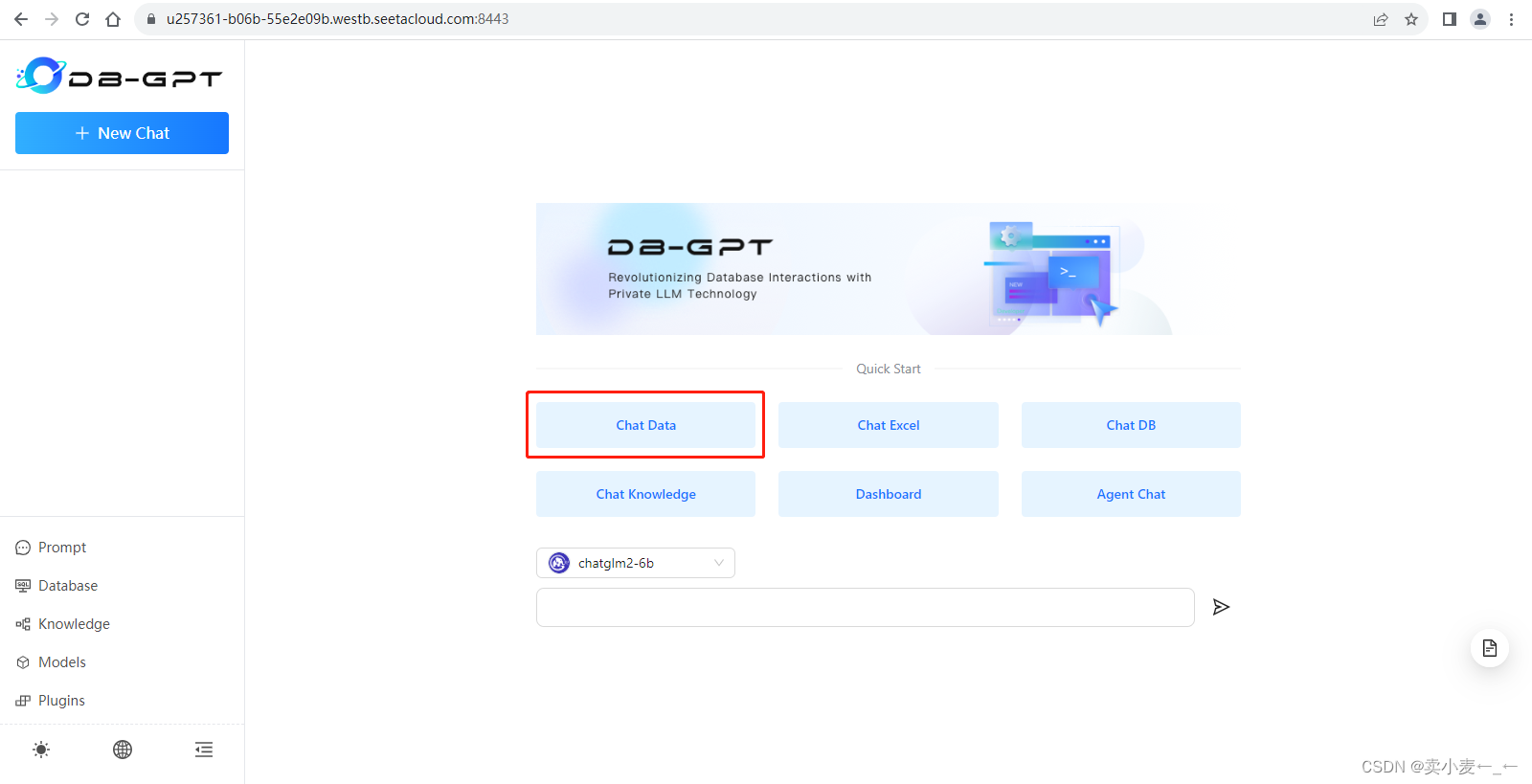Click the browser address bar URL

click(x=337, y=19)
